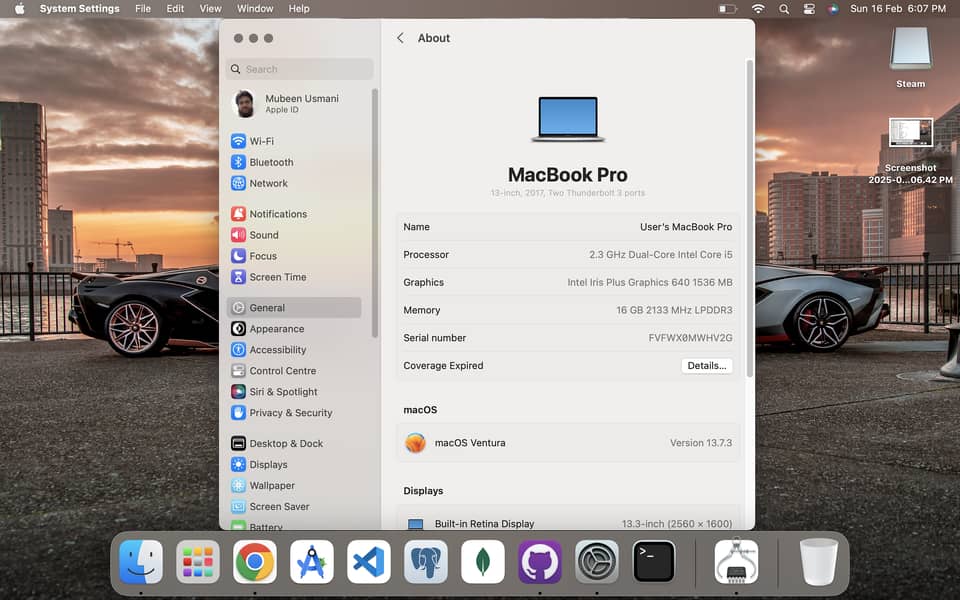Open Screen Time settings in sidebar
The image size is (960, 600).
(268, 277)
